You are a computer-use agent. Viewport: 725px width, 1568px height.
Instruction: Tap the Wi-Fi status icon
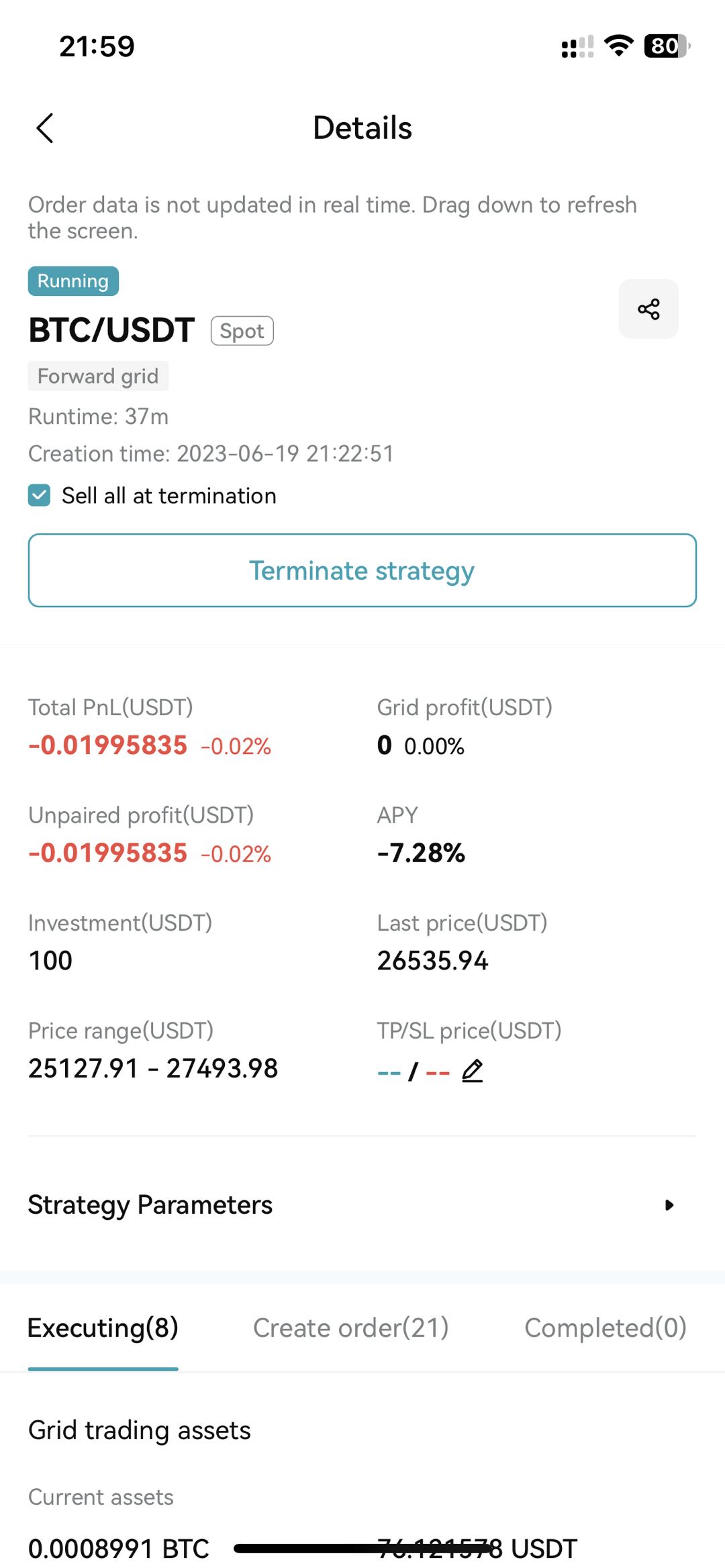pyautogui.click(x=618, y=46)
